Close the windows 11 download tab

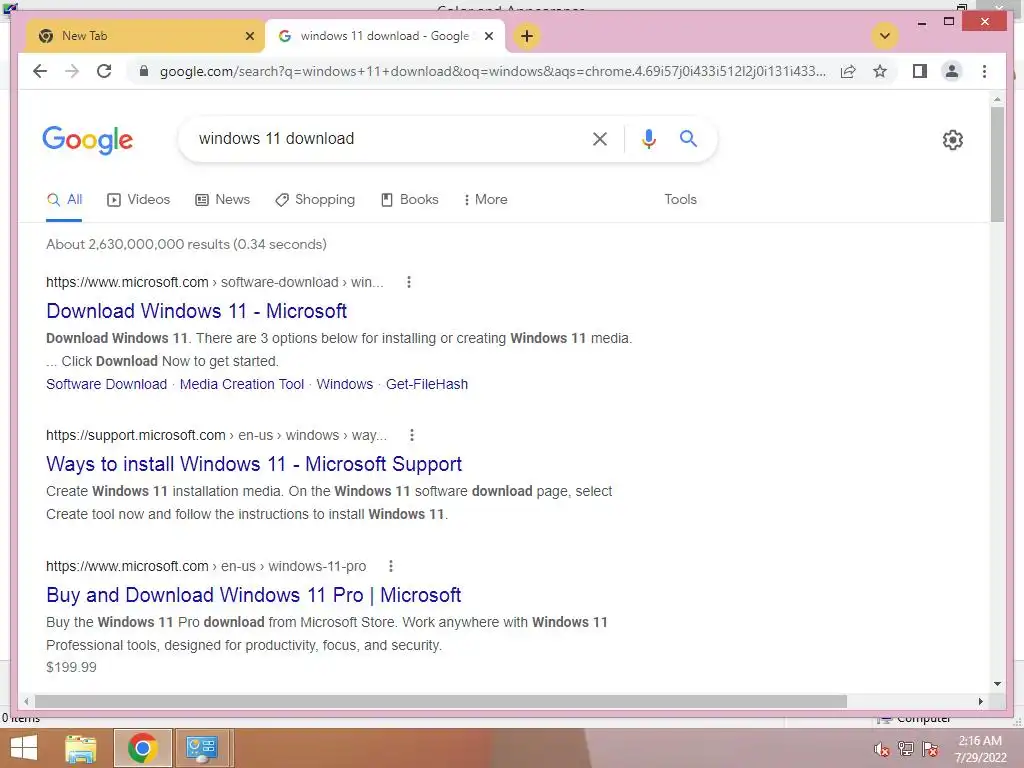(488, 36)
